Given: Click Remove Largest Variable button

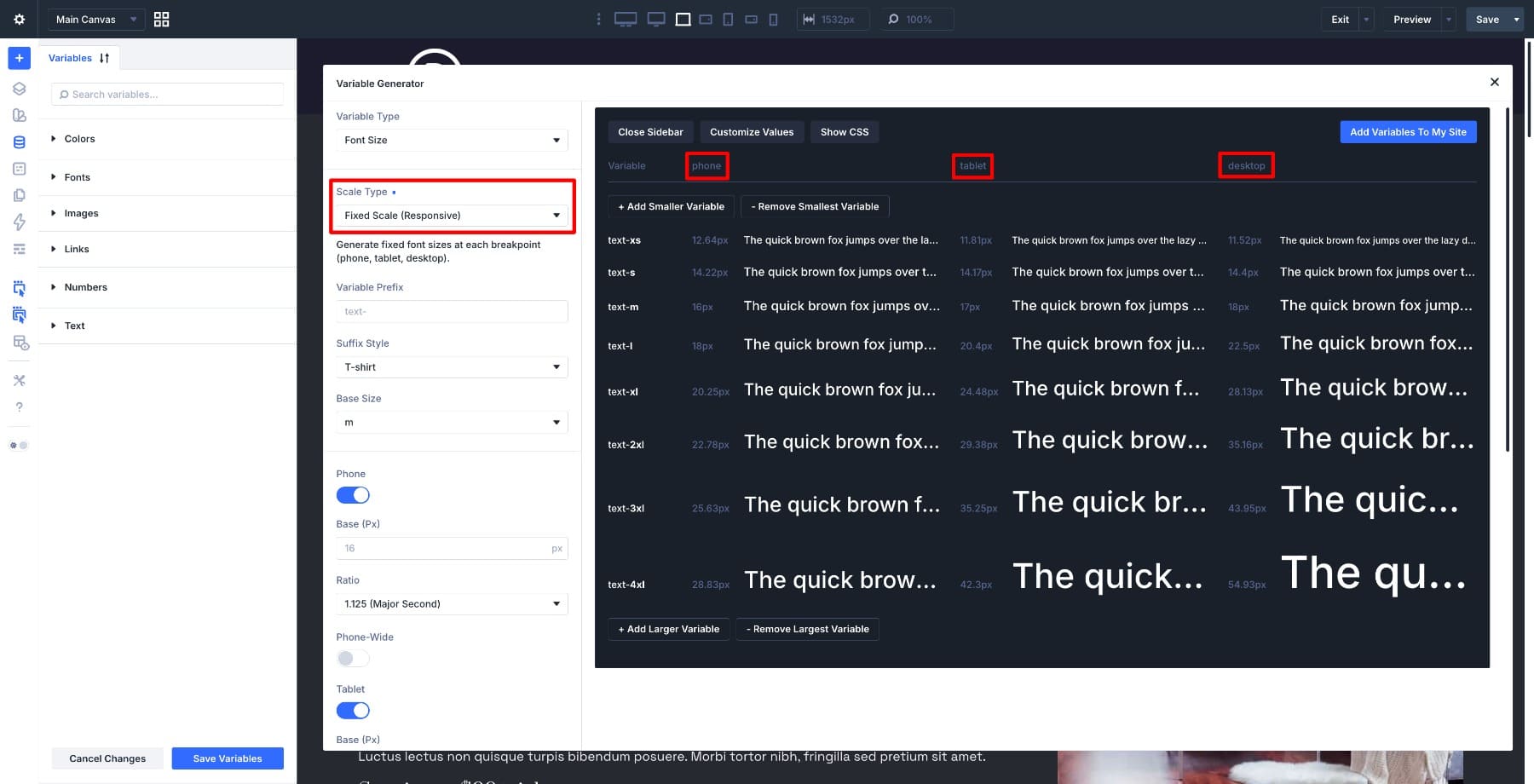Looking at the screenshot, I should coord(807,629).
